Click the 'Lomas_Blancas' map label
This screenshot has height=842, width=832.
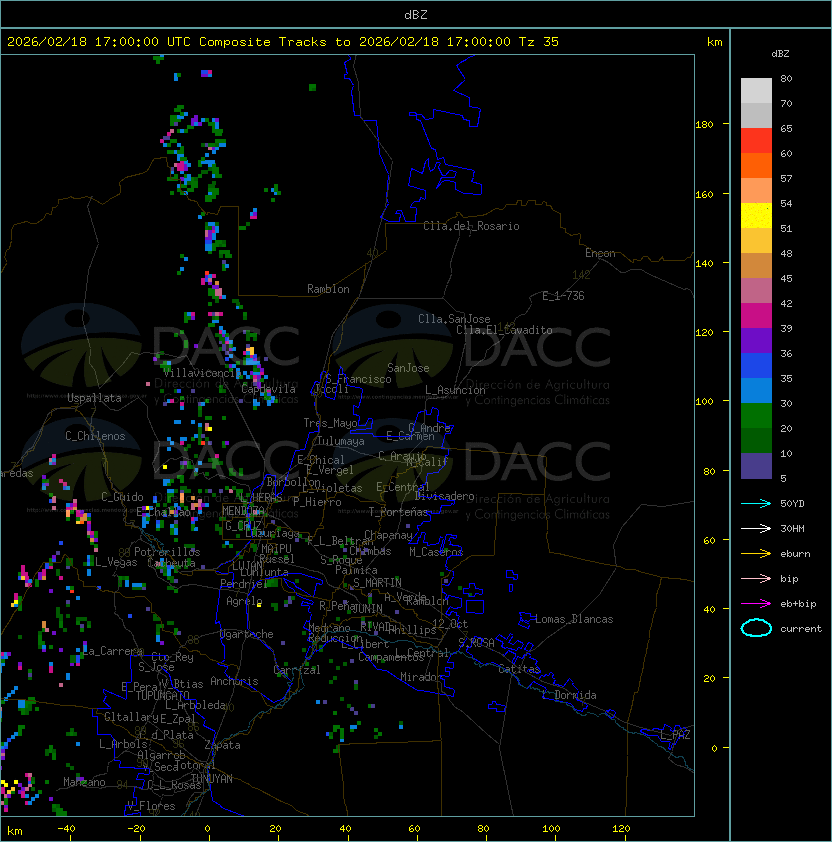coord(574,619)
